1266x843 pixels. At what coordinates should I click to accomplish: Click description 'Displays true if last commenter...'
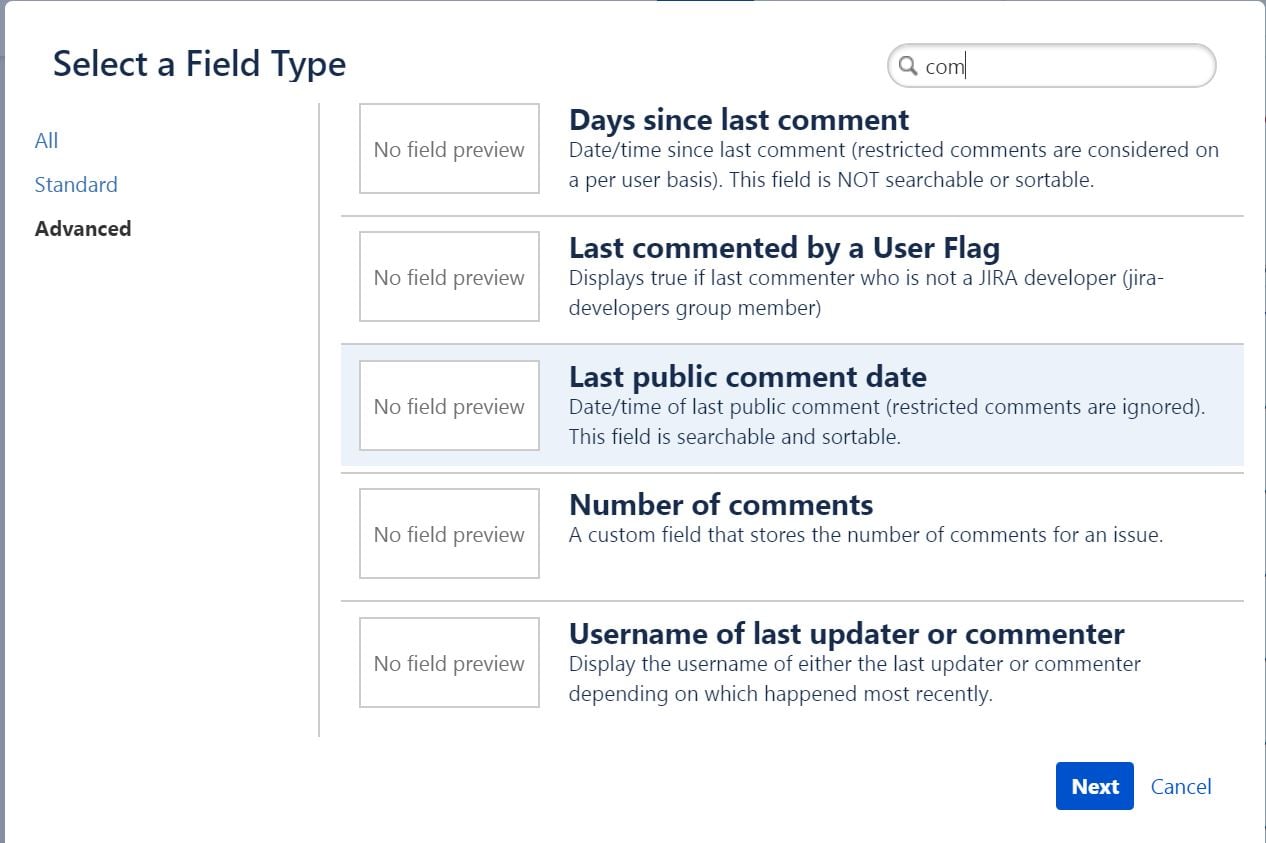point(867,293)
